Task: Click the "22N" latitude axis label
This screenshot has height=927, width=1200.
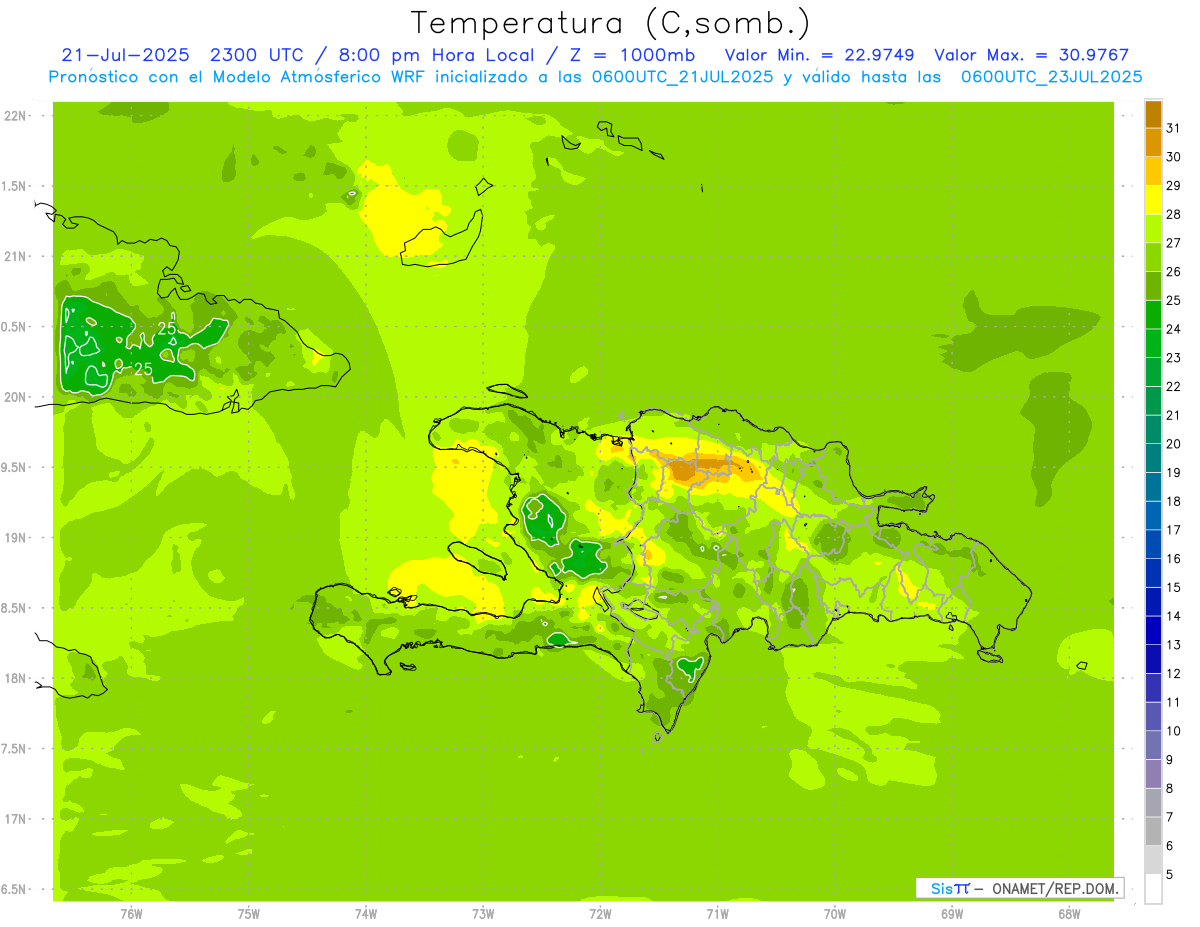Action: [x=15, y=116]
